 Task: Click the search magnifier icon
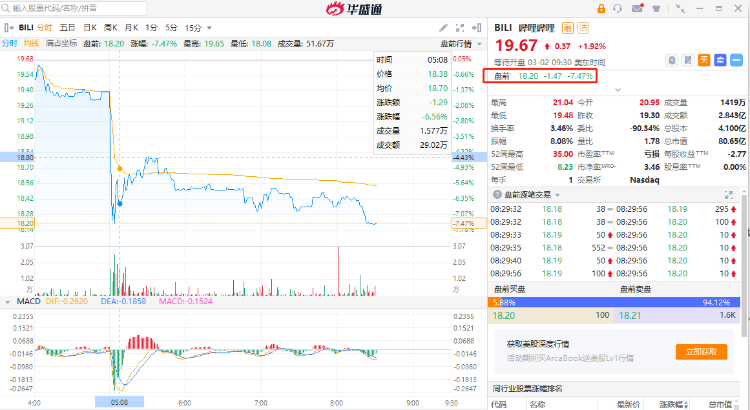pyautogui.click(x=6, y=8)
